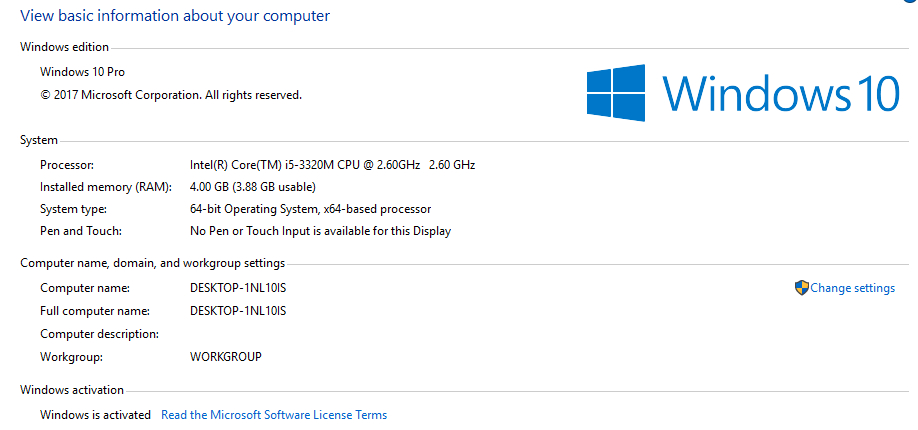The width and height of the screenshot is (918, 430).
Task: Click the Computer name, domain, workgroup header
Action: coord(153,263)
